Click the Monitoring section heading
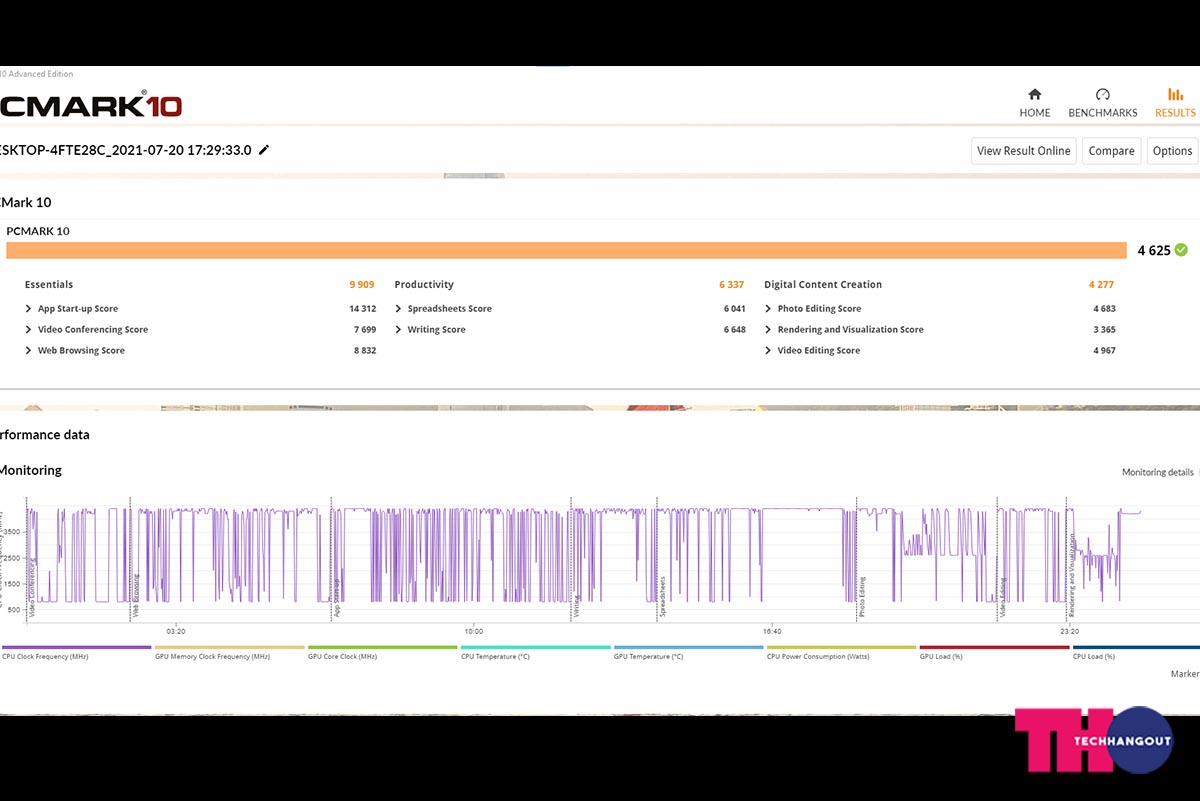1200x801 pixels. [30, 470]
